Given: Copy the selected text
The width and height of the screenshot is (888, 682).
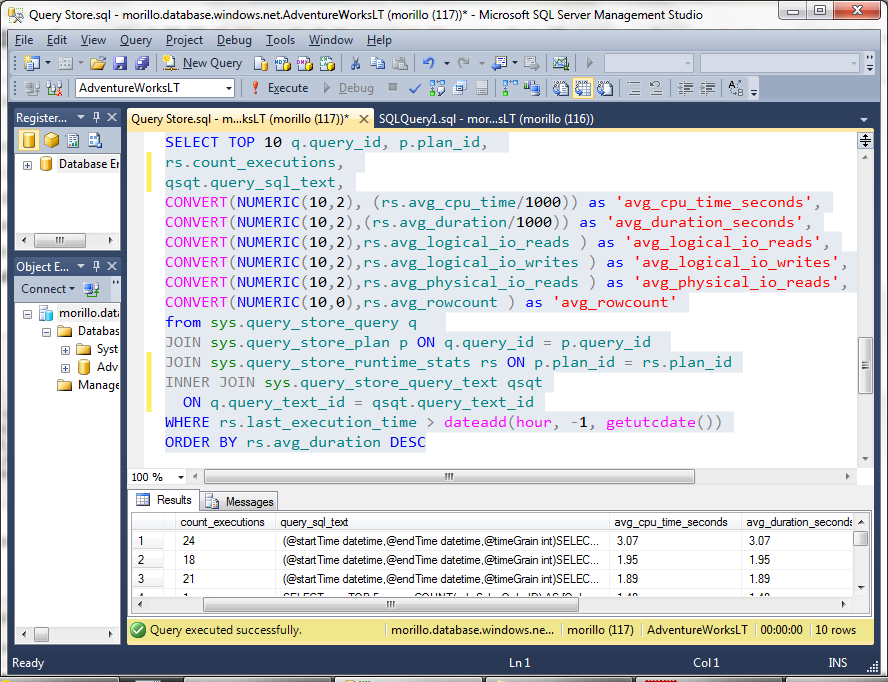Looking at the screenshot, I should (x=377, y=63).
